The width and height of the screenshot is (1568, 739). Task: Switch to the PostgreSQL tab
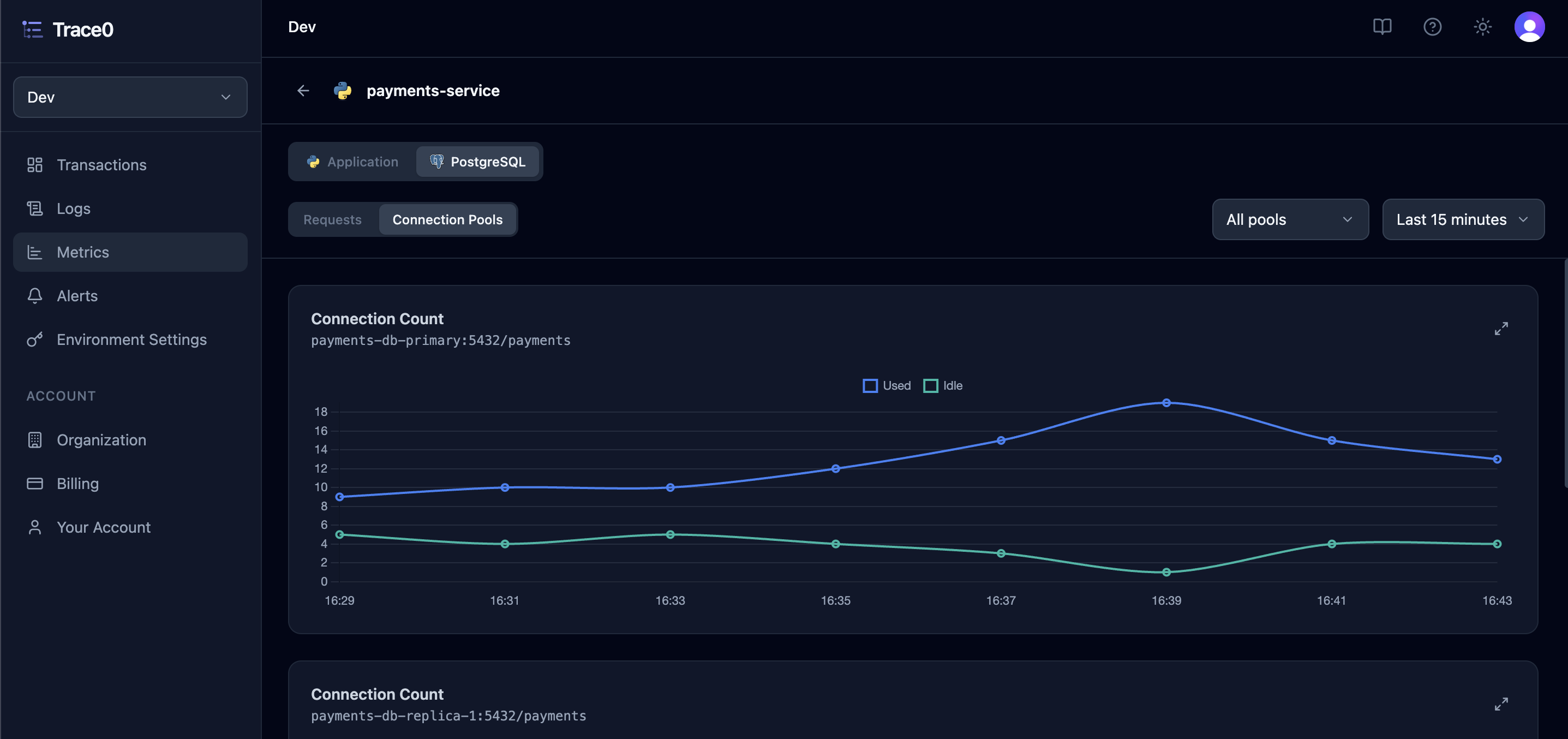pyautogui.click(x=478, y=162)
